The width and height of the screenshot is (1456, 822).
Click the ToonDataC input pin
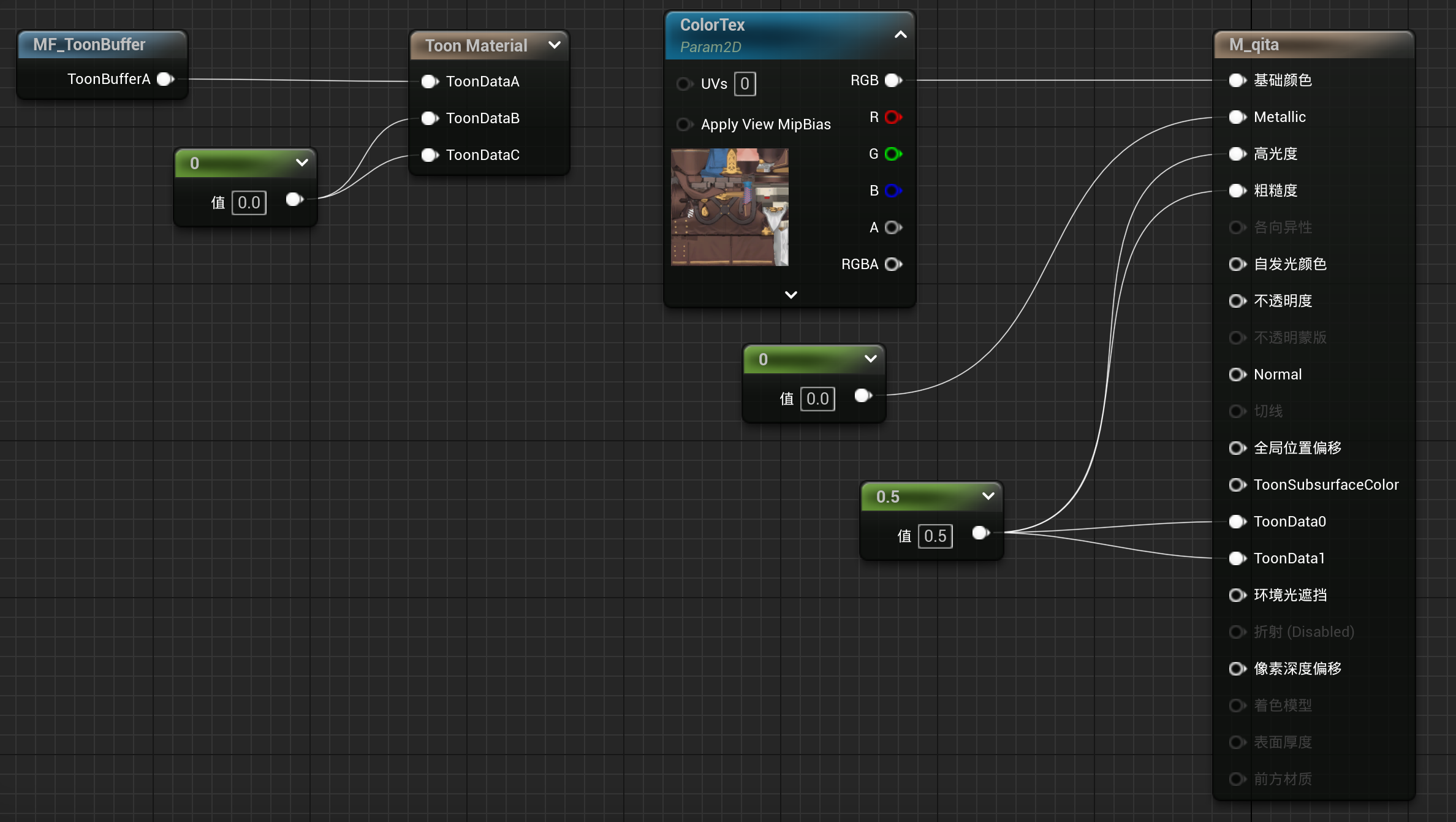tap(430, 155)
